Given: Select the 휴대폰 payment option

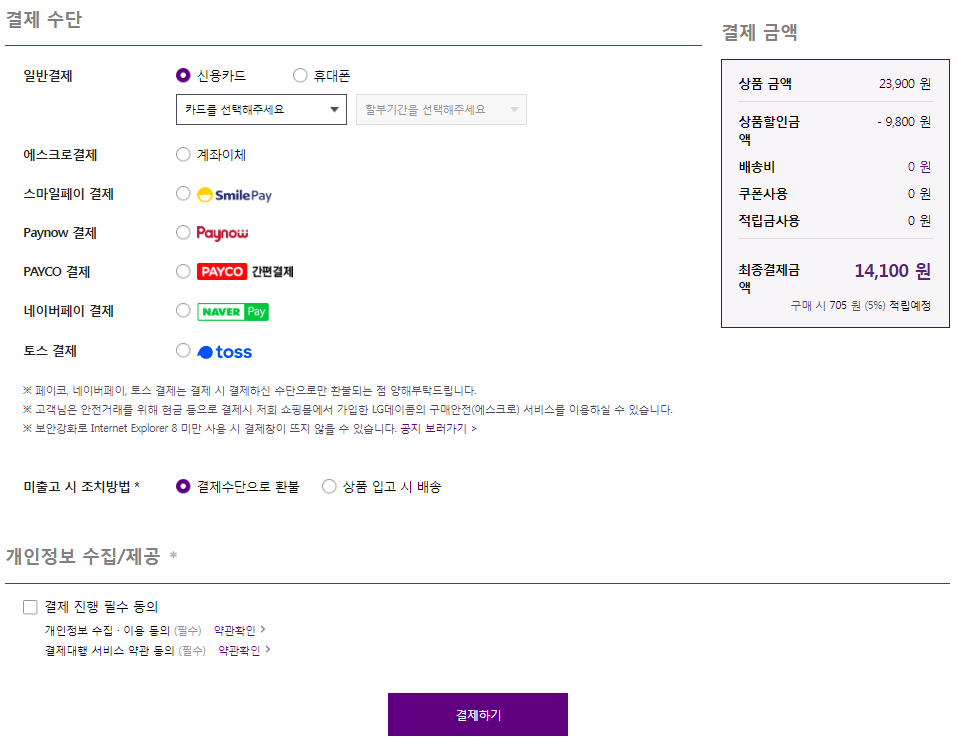Looking at the screenshot, I should coord(298,75).
